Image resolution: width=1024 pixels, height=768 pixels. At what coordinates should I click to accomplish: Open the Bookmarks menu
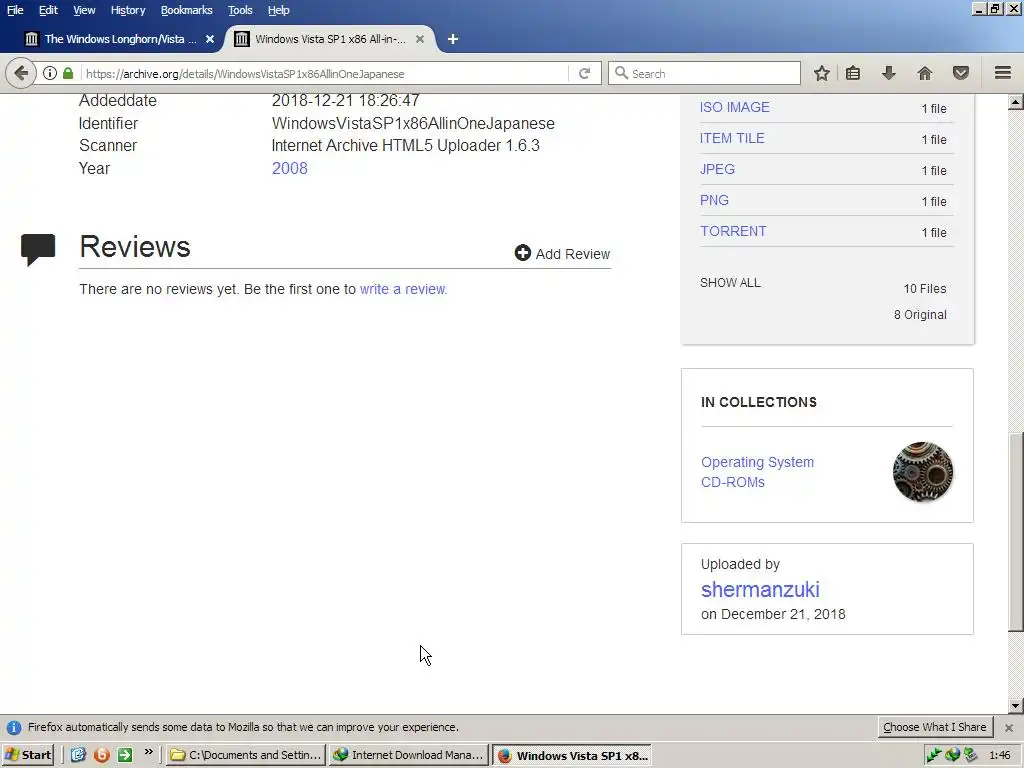coord(186,10)
